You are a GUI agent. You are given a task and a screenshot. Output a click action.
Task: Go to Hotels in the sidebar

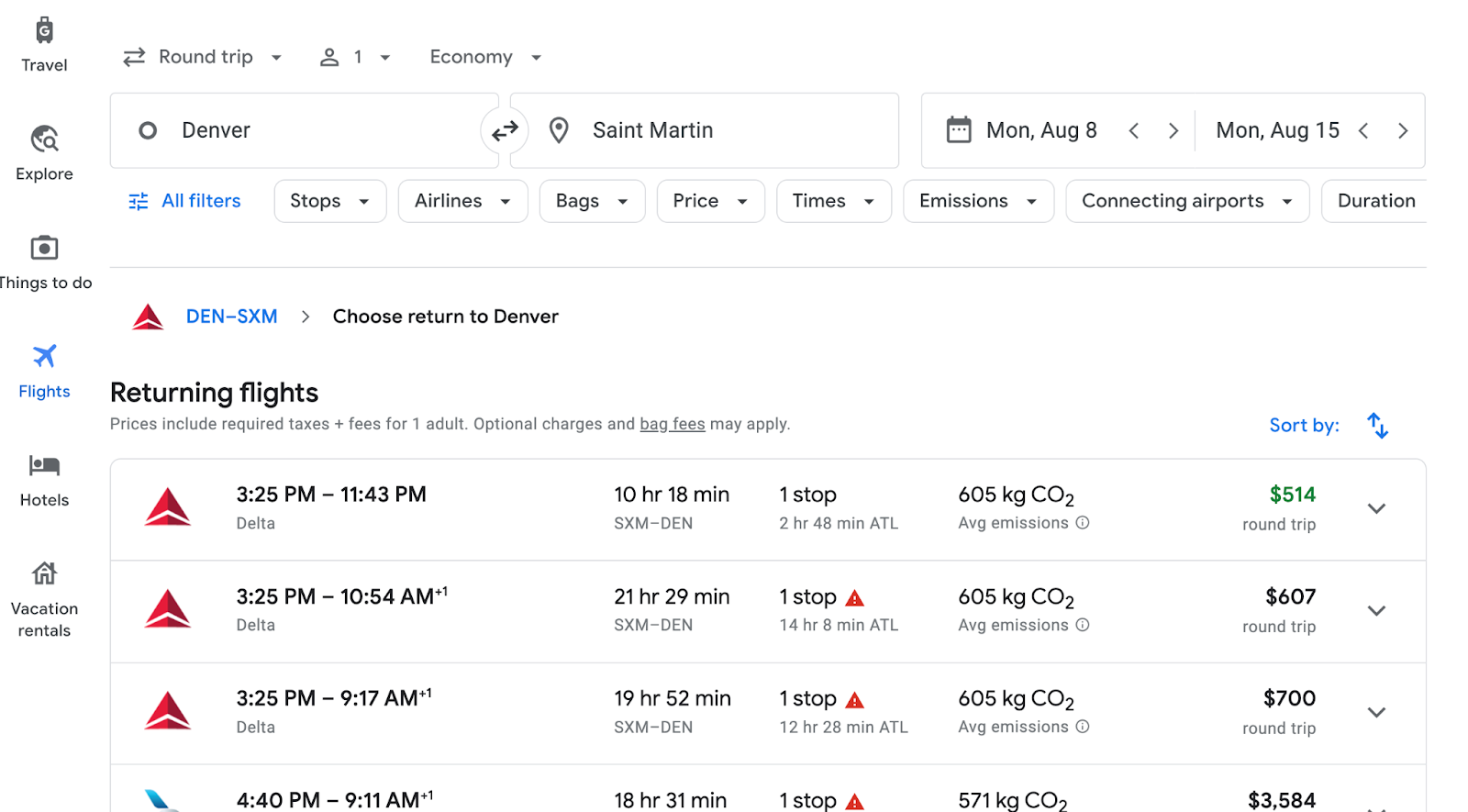(44, 480)
